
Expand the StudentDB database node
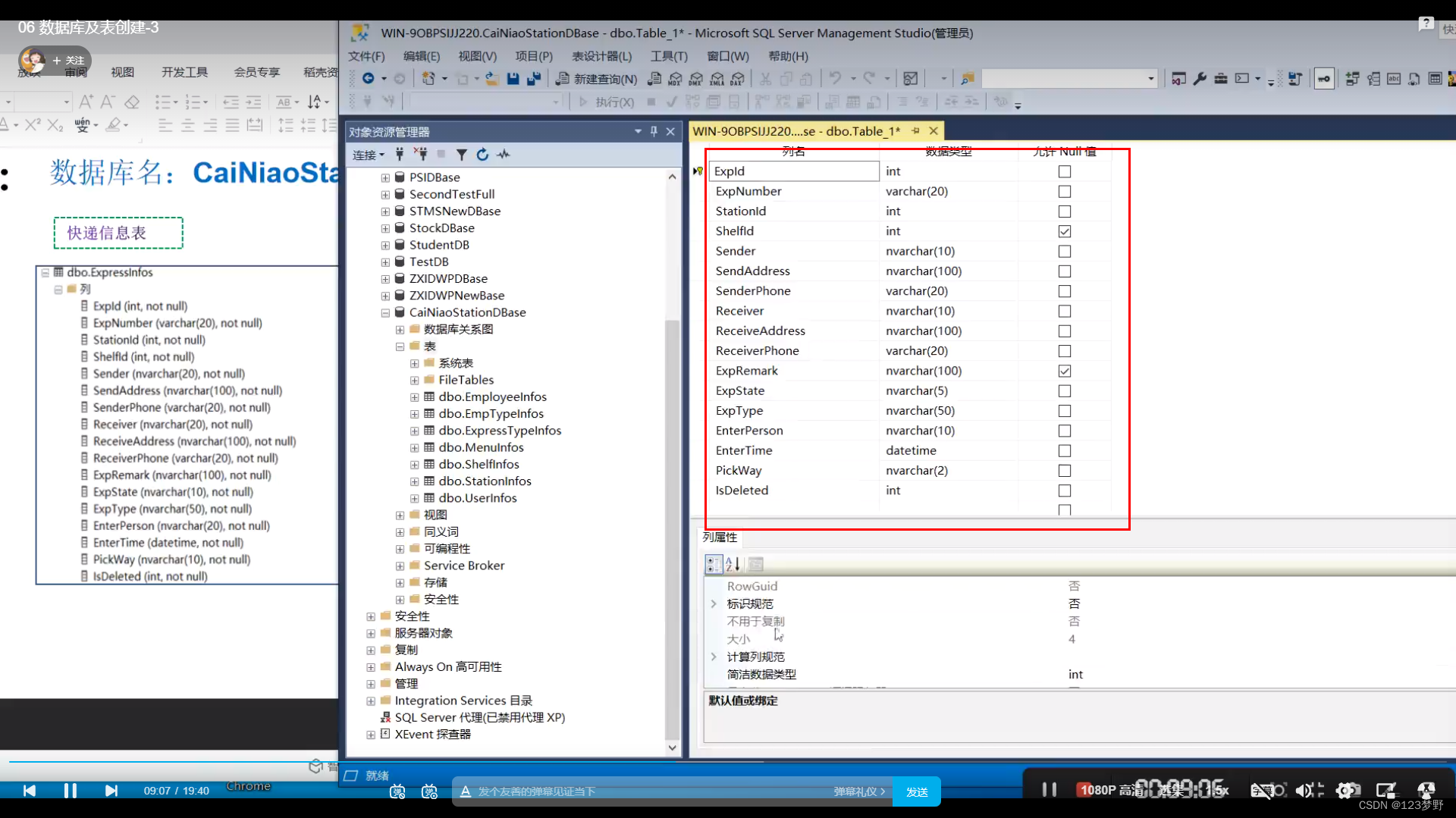385,245
